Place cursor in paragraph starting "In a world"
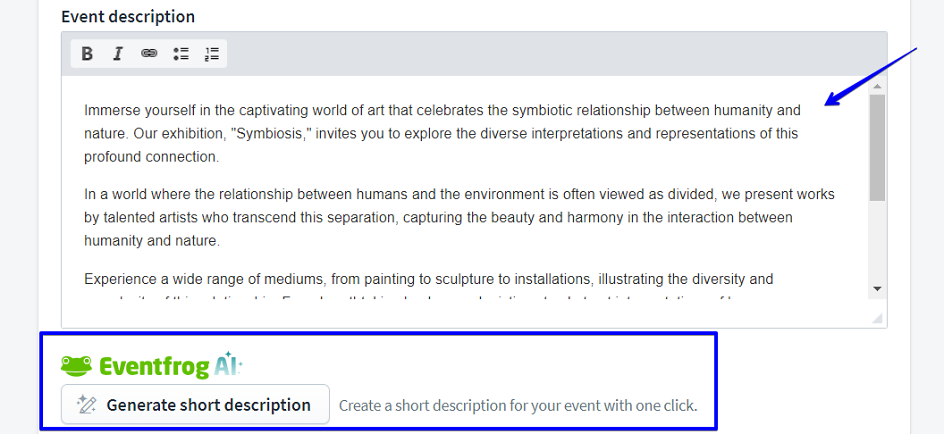Screen dimensions: 944x434 440,217
